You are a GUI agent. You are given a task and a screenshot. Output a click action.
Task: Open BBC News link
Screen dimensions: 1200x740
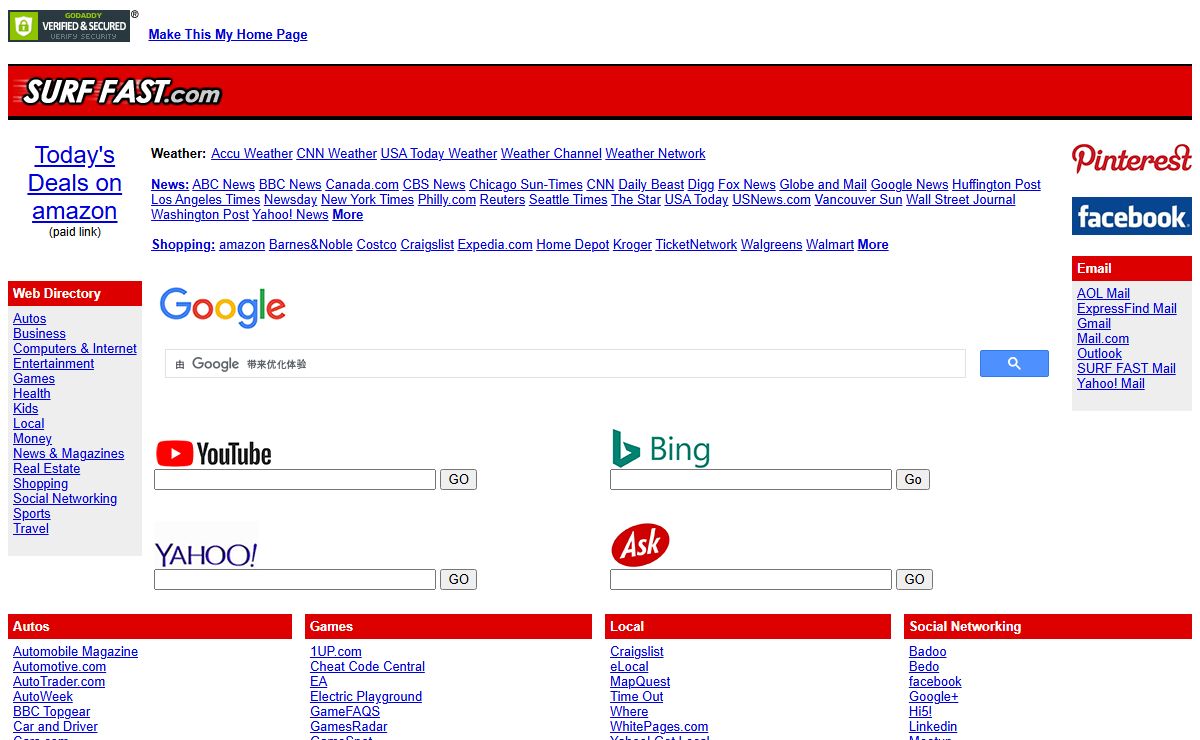click(290, 185)
